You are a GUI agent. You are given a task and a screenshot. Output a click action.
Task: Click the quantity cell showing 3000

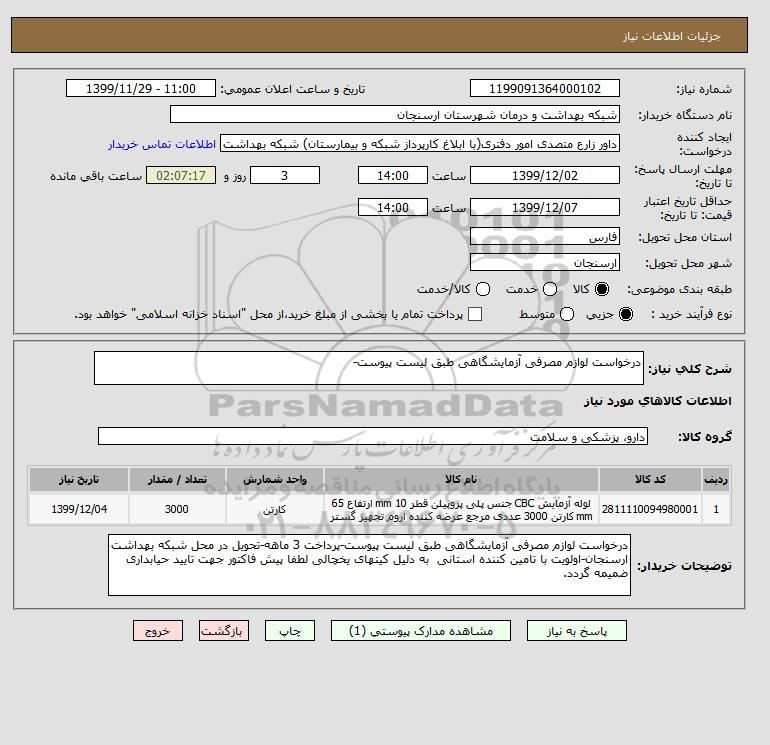click(x=177, y=510)
